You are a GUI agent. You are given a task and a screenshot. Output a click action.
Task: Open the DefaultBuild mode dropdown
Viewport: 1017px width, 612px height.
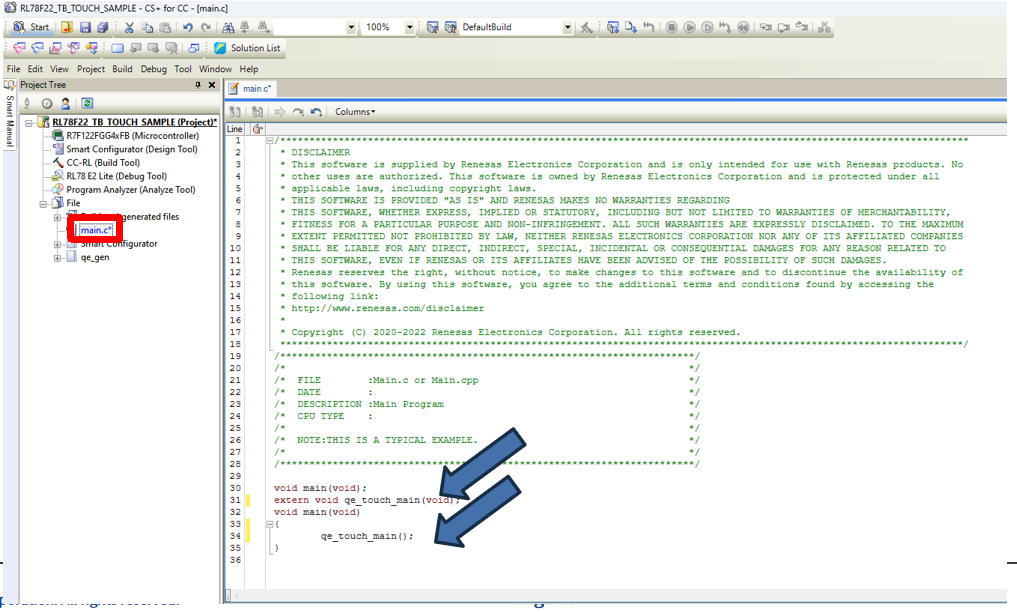tap(568, 27)
